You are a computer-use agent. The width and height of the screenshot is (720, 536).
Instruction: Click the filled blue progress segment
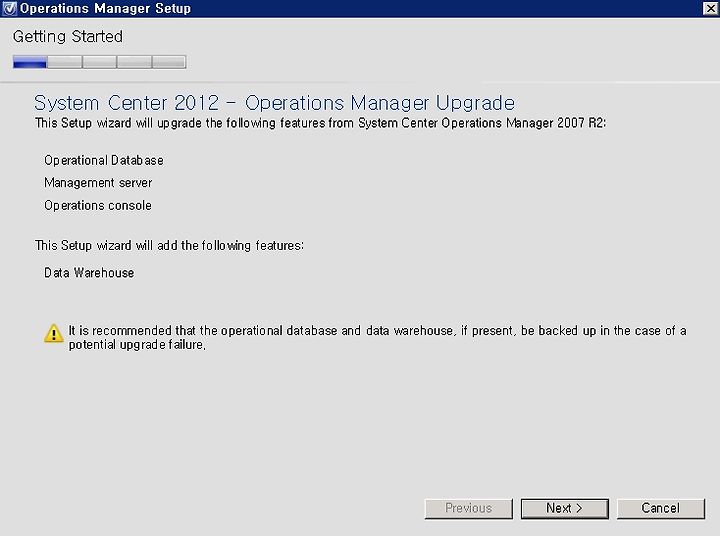coord(30,62)
